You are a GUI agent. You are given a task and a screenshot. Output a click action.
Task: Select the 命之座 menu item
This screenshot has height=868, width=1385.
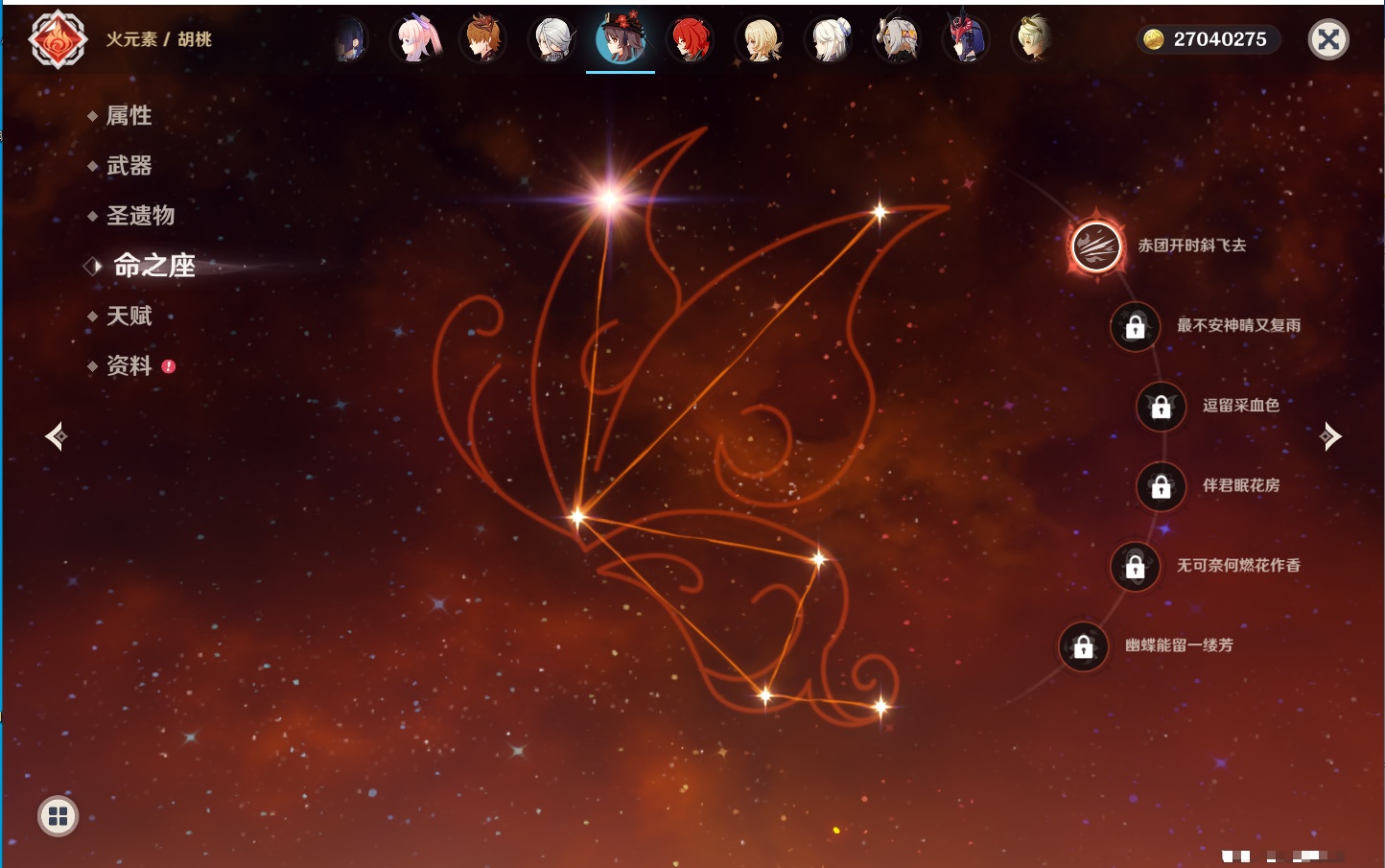pos(154,266)
